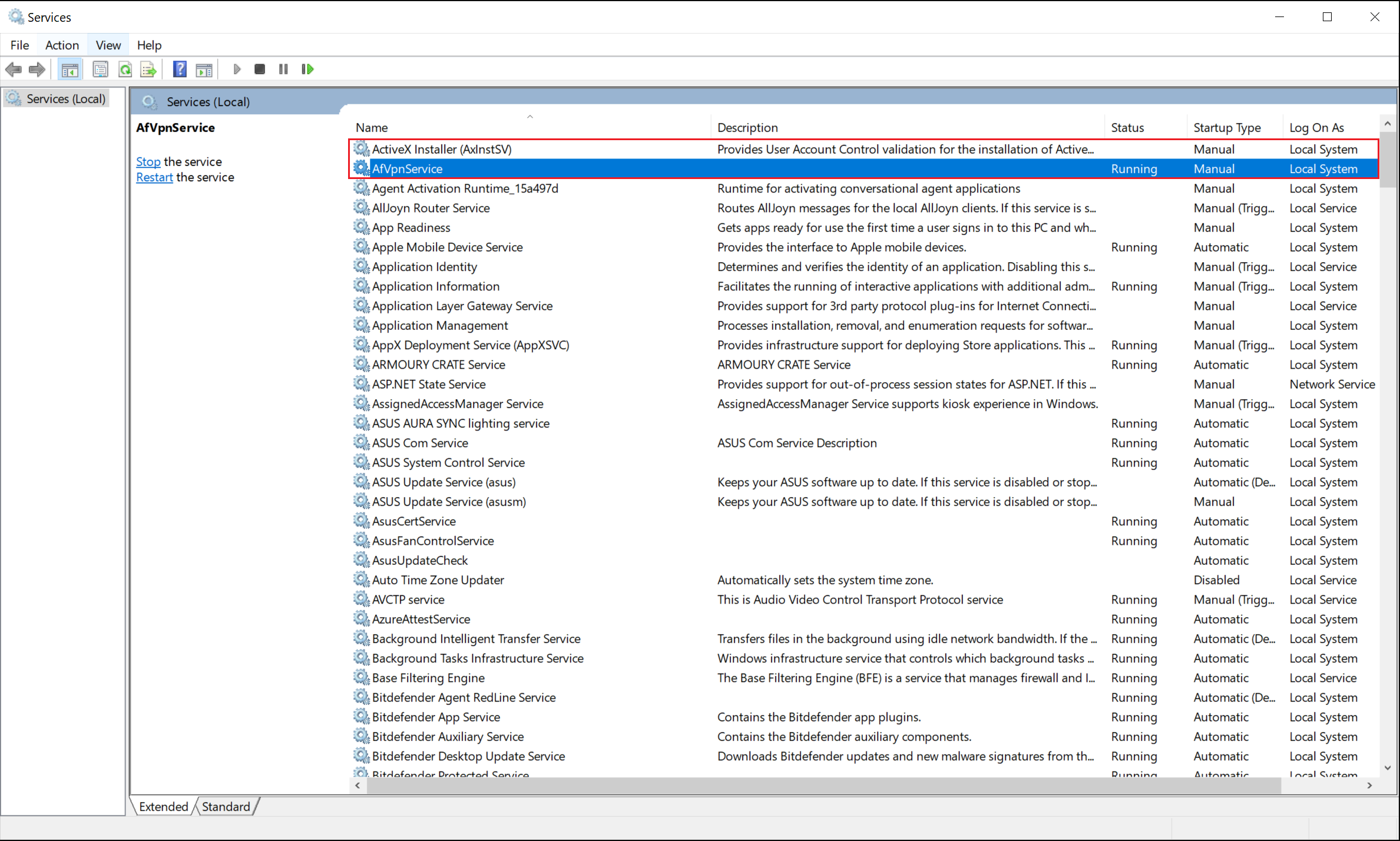This screenshot has height=841, width=1400.
Task: Select ASUS System Control Service
Action: coord(865,462)
